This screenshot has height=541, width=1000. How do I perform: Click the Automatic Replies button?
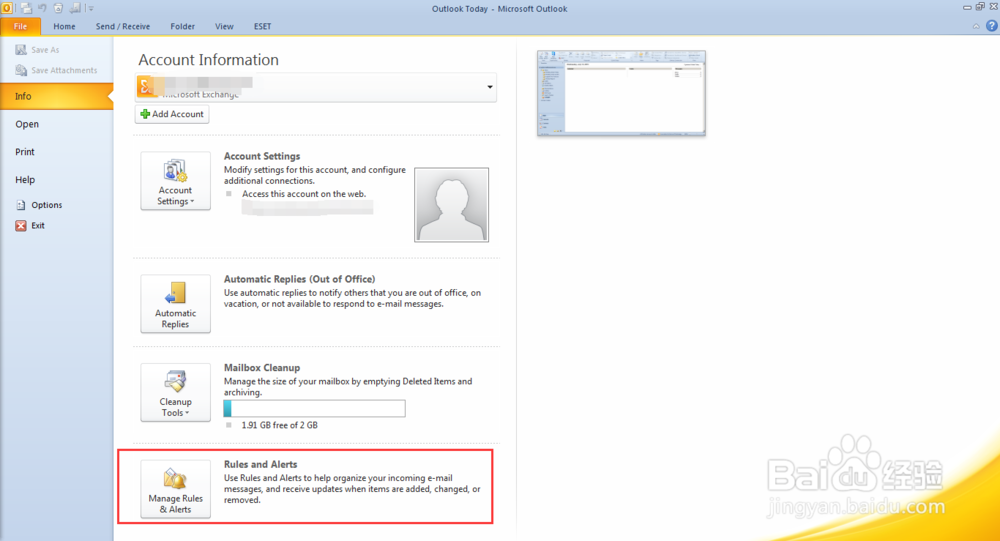(x=175, y=304)
